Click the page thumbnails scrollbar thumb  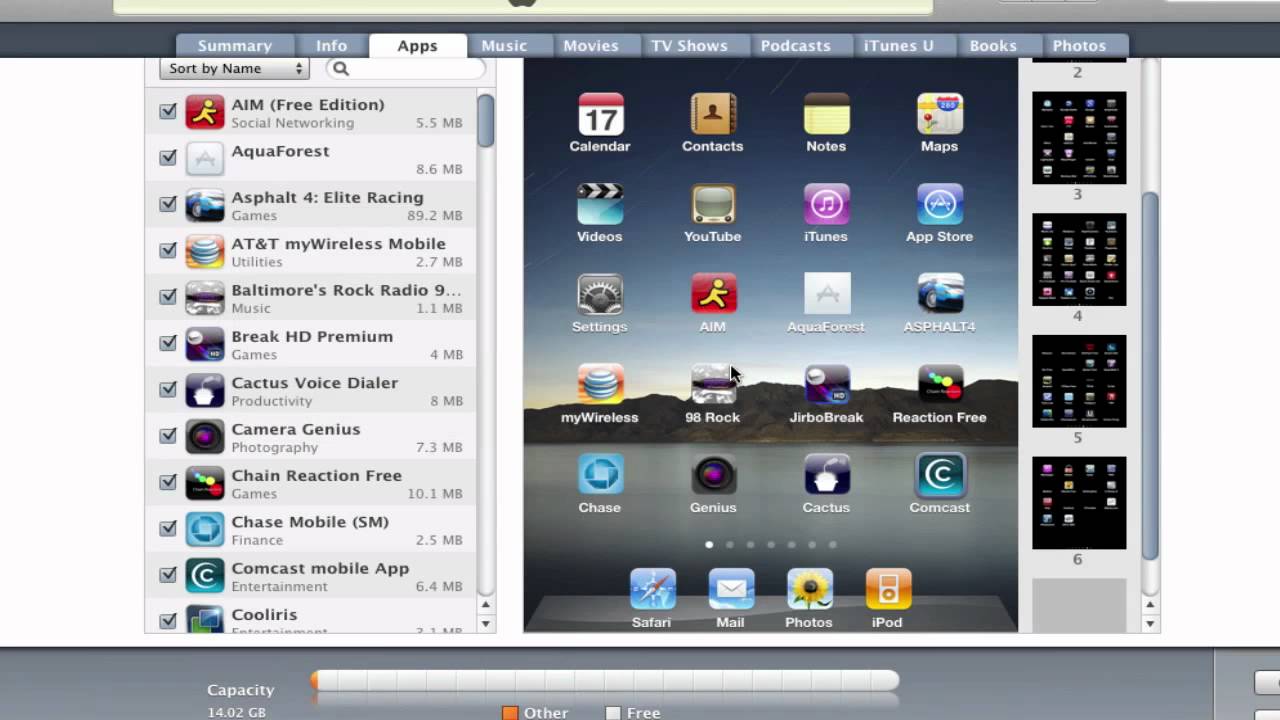1150,376
